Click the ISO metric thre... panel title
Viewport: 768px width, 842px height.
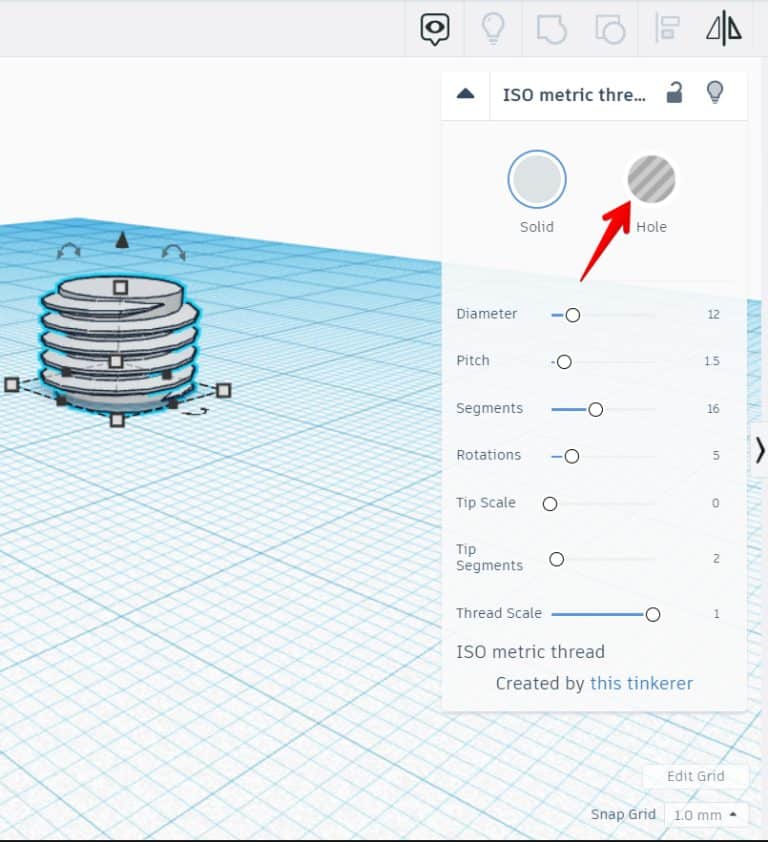point(574,95)
